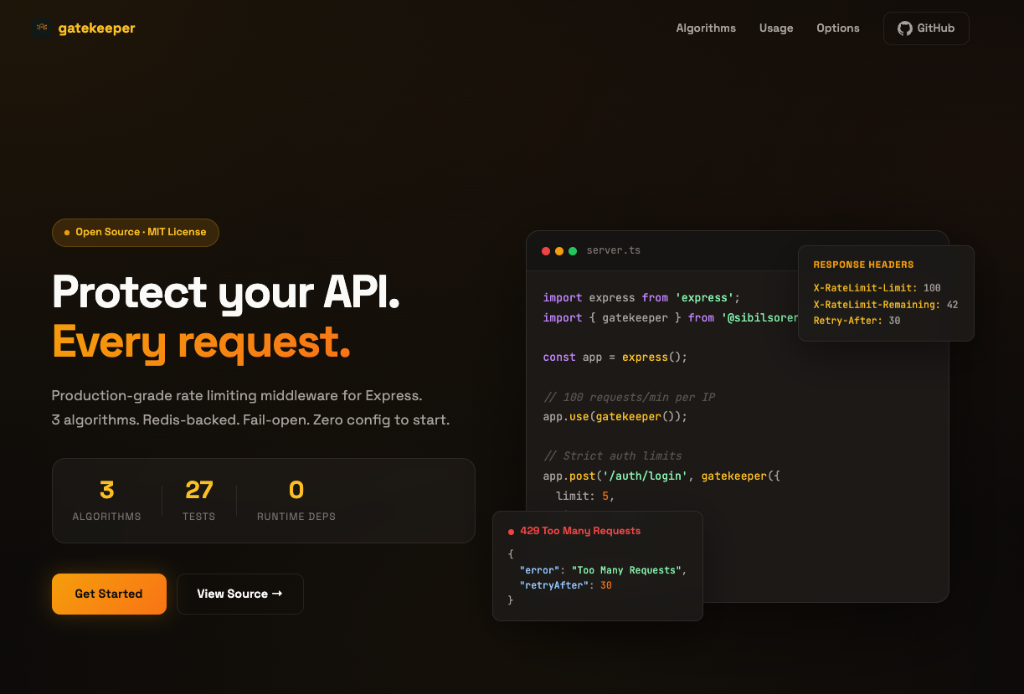Click the const app = express(); line
This screenshot has width=1024, height=694.
point(615,357)
